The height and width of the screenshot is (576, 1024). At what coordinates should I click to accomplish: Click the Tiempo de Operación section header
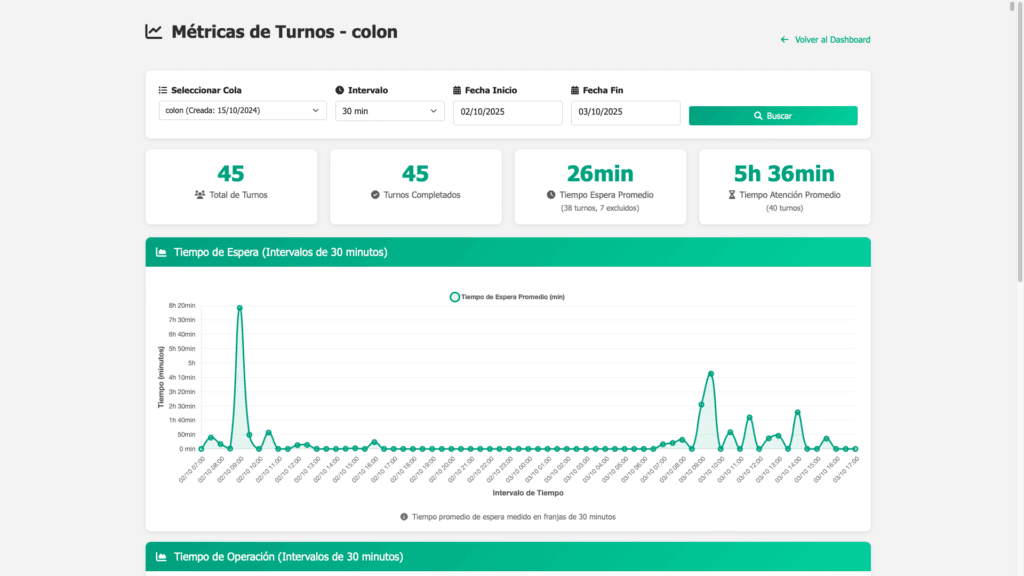(508, 556)
